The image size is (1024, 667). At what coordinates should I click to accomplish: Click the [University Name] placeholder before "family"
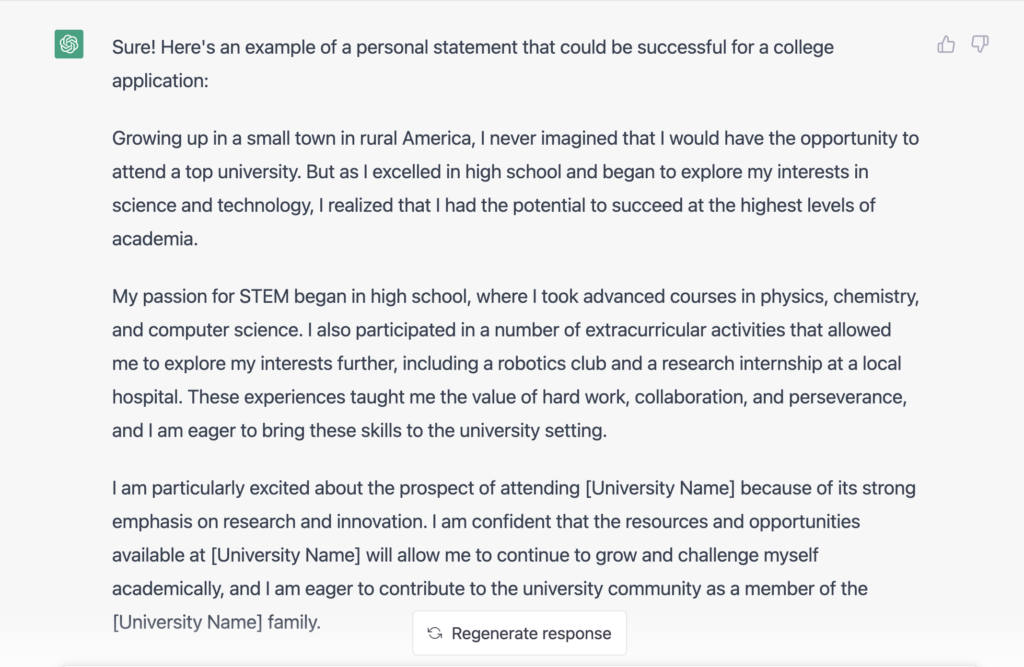187,622
